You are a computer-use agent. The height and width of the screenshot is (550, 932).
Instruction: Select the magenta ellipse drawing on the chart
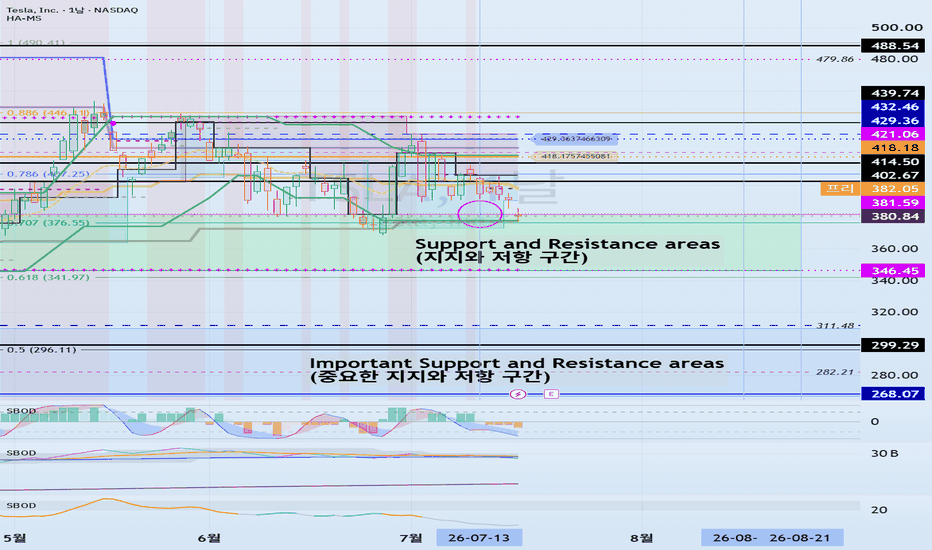click(480, 214)
